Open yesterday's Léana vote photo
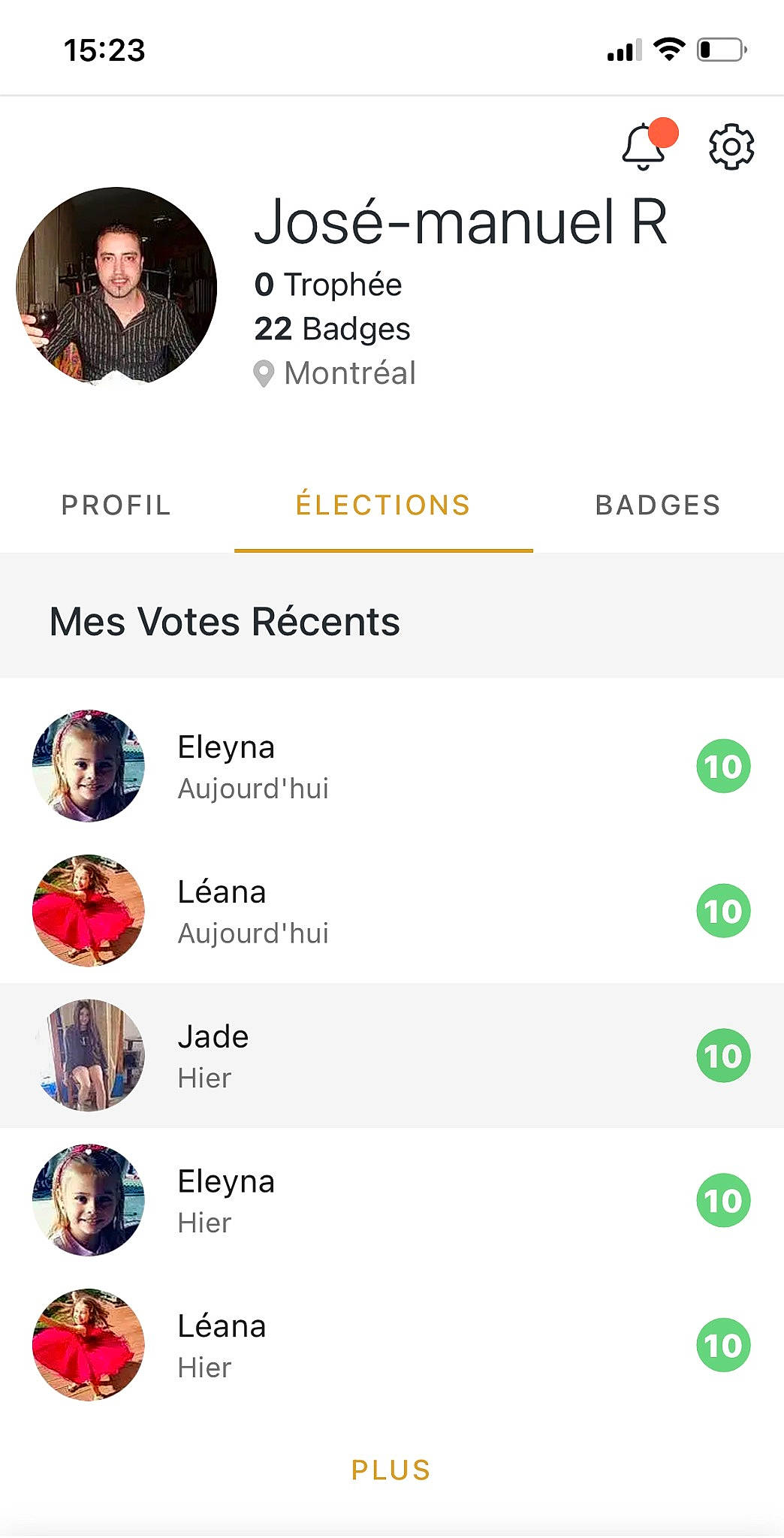 [x=89, y=1345]
